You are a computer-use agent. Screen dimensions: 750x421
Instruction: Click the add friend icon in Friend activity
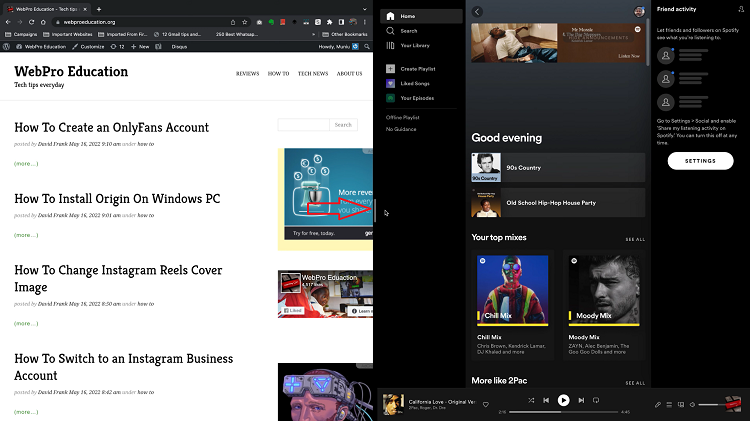[x=741, y=9]
